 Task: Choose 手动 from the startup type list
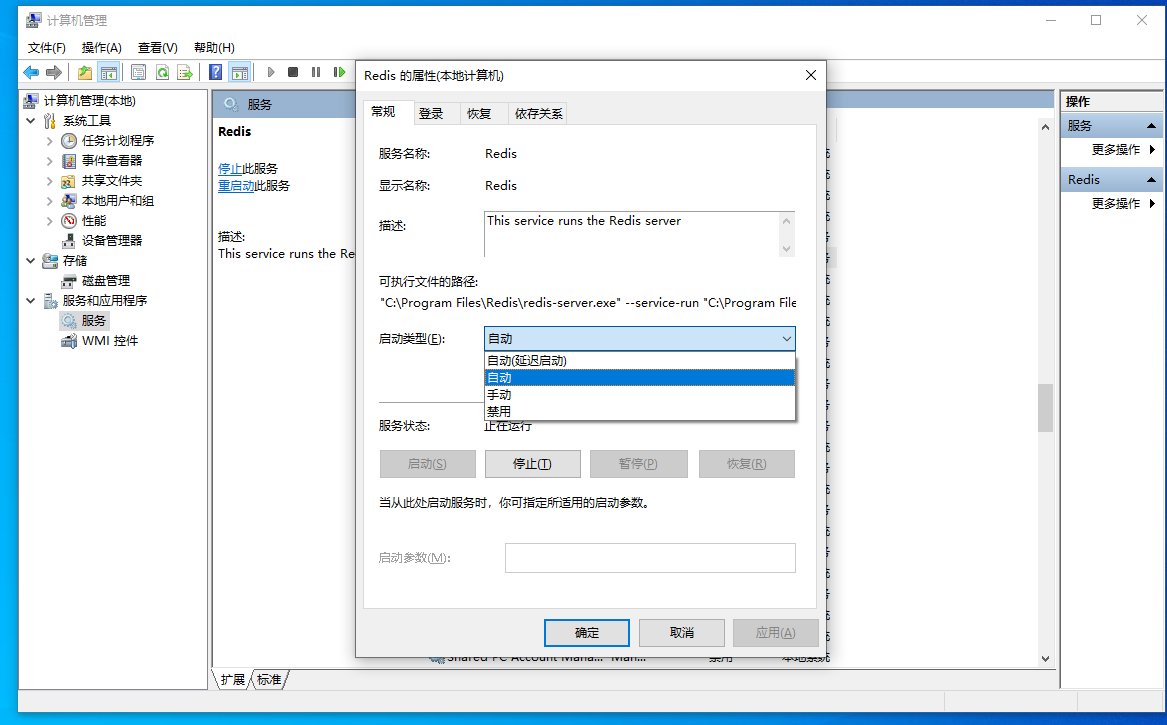coord(499,395)
